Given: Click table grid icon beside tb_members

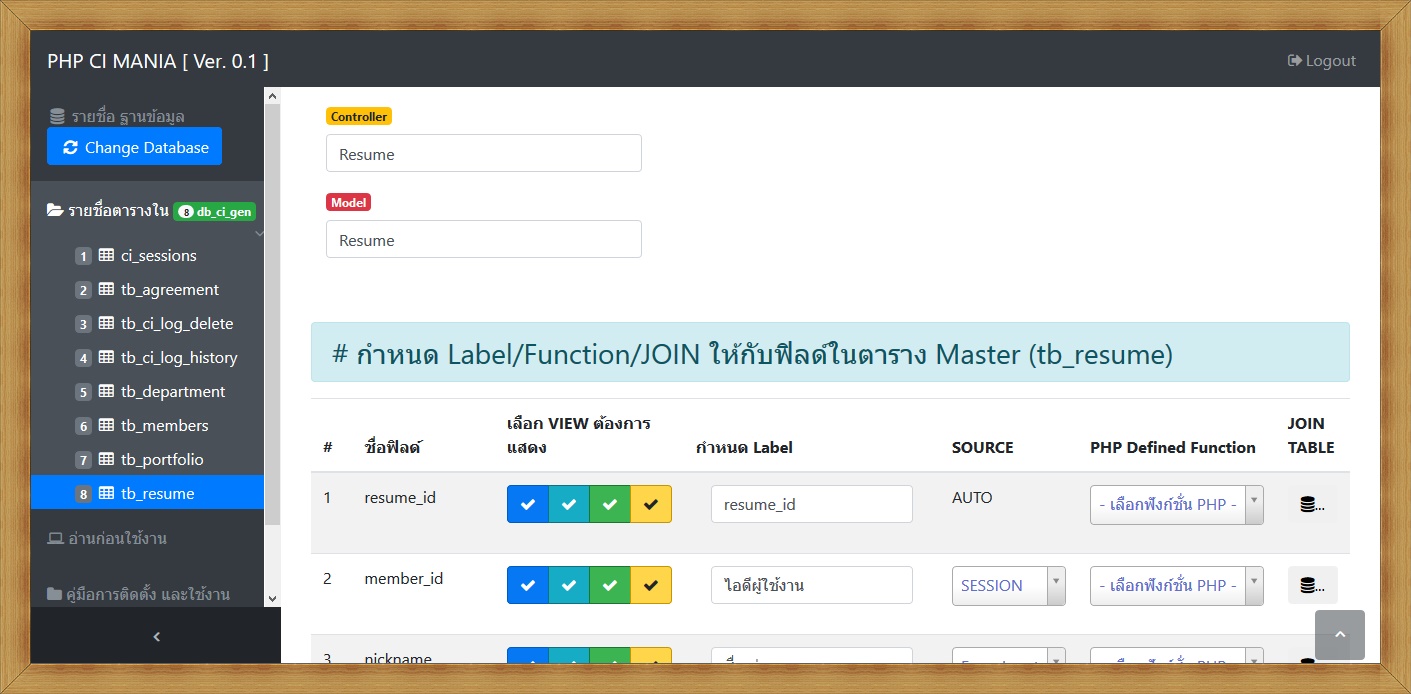Looking at the screenshot, I should 106,425.
